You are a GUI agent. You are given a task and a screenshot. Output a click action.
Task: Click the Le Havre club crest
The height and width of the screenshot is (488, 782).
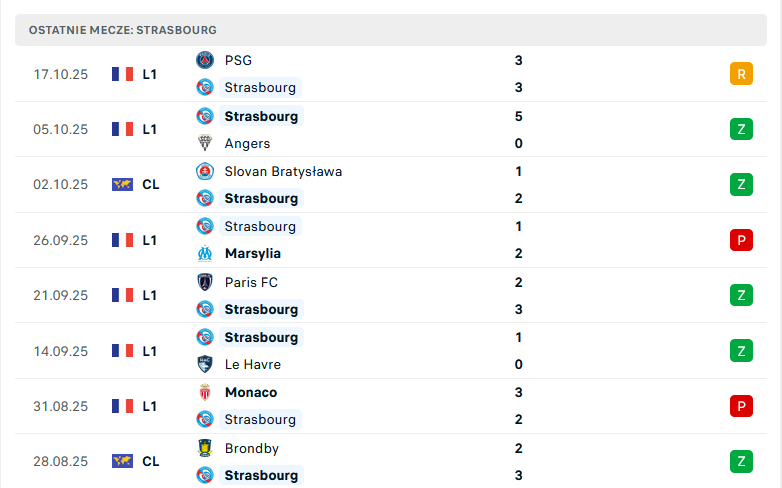[x=205, y=365]
